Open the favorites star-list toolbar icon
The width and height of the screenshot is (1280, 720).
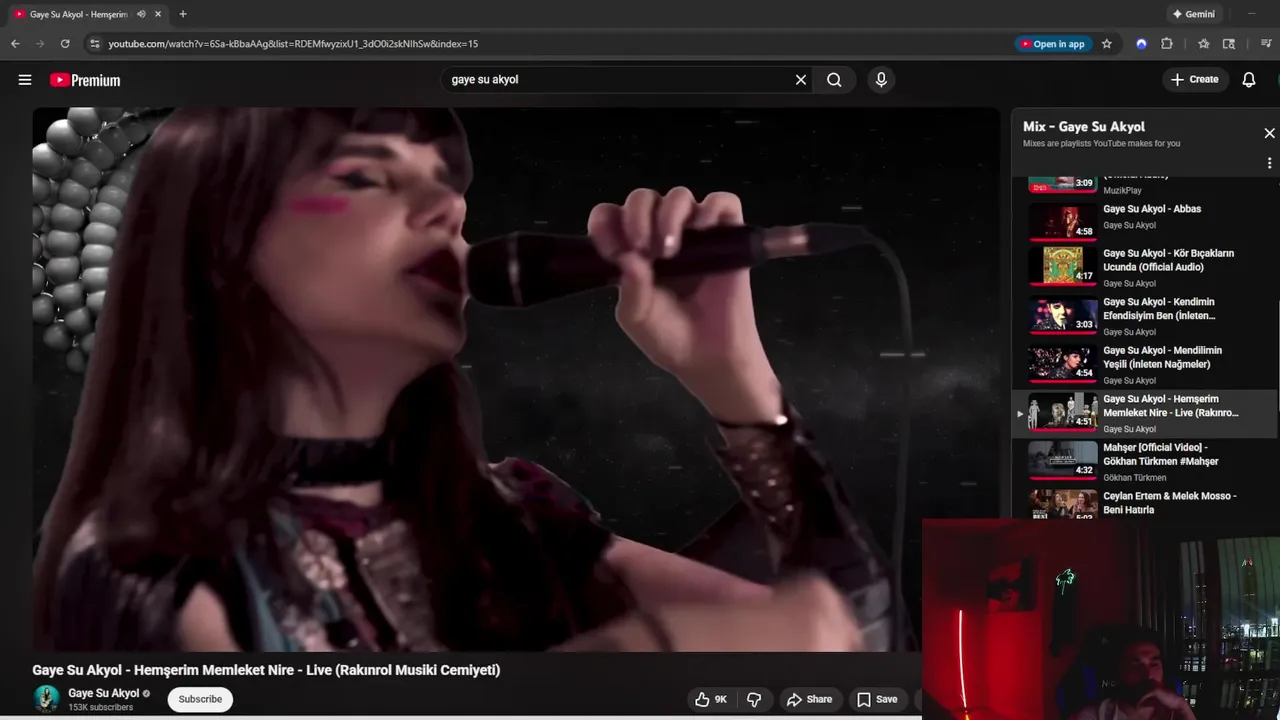[x=1204, y=44]
